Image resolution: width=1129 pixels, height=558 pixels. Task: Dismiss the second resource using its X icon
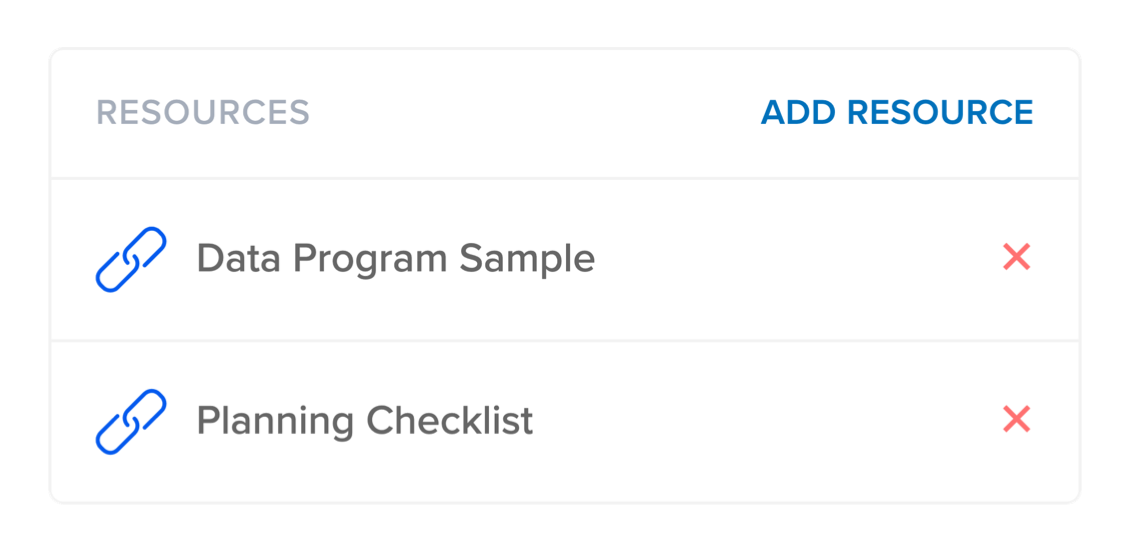(1016, 420)
